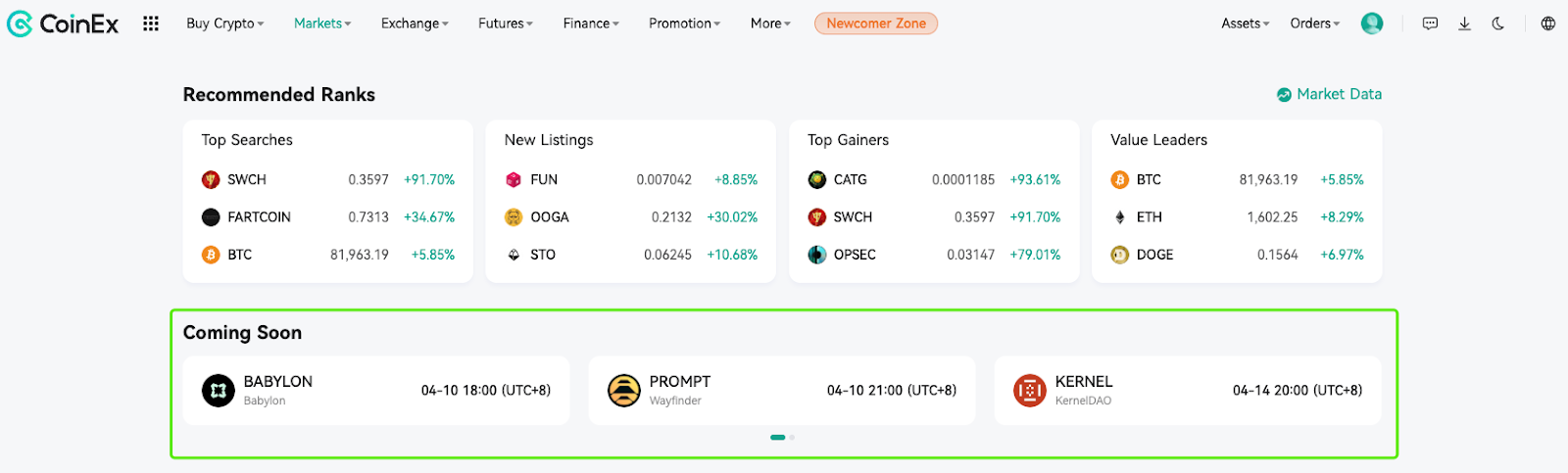
Task: Open the Value Leaders rank heading
Action: pyautogui.click(x=1158, y=140)
